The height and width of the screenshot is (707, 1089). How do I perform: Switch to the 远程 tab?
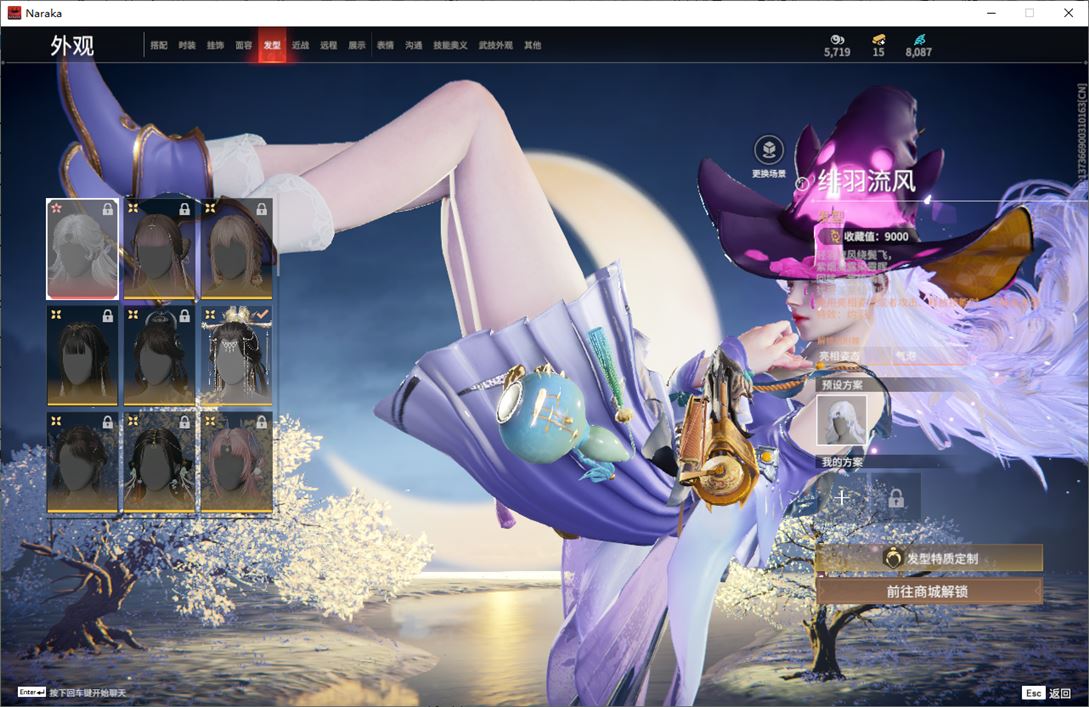click(329, 45)
